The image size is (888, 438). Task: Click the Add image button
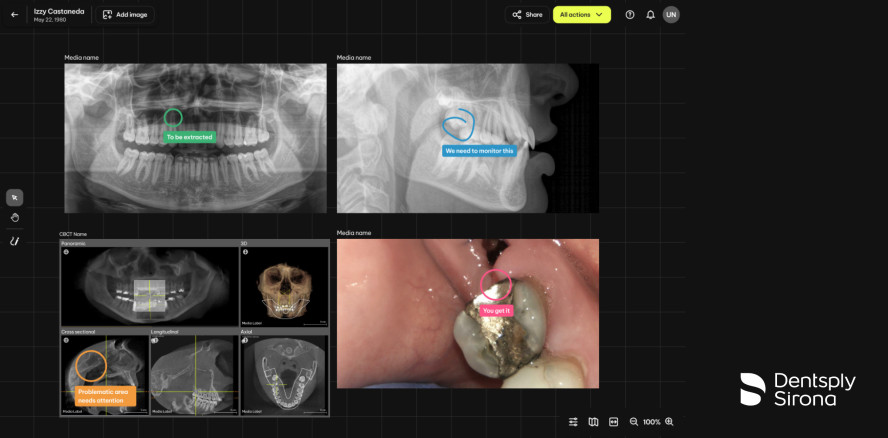[x=126, y=15]
